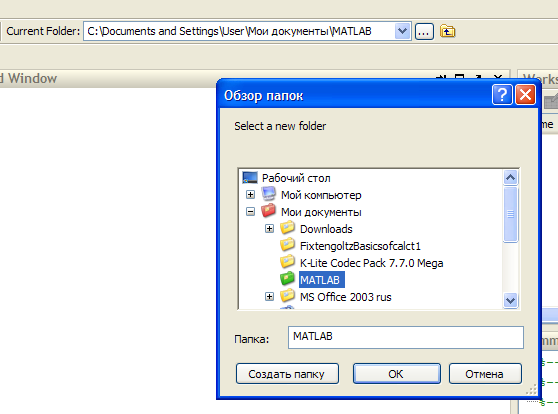Select MS Office 2003 rus folder
Image resolution: width=558 pixels, height=414 pixels.
(x=346, y=297)
